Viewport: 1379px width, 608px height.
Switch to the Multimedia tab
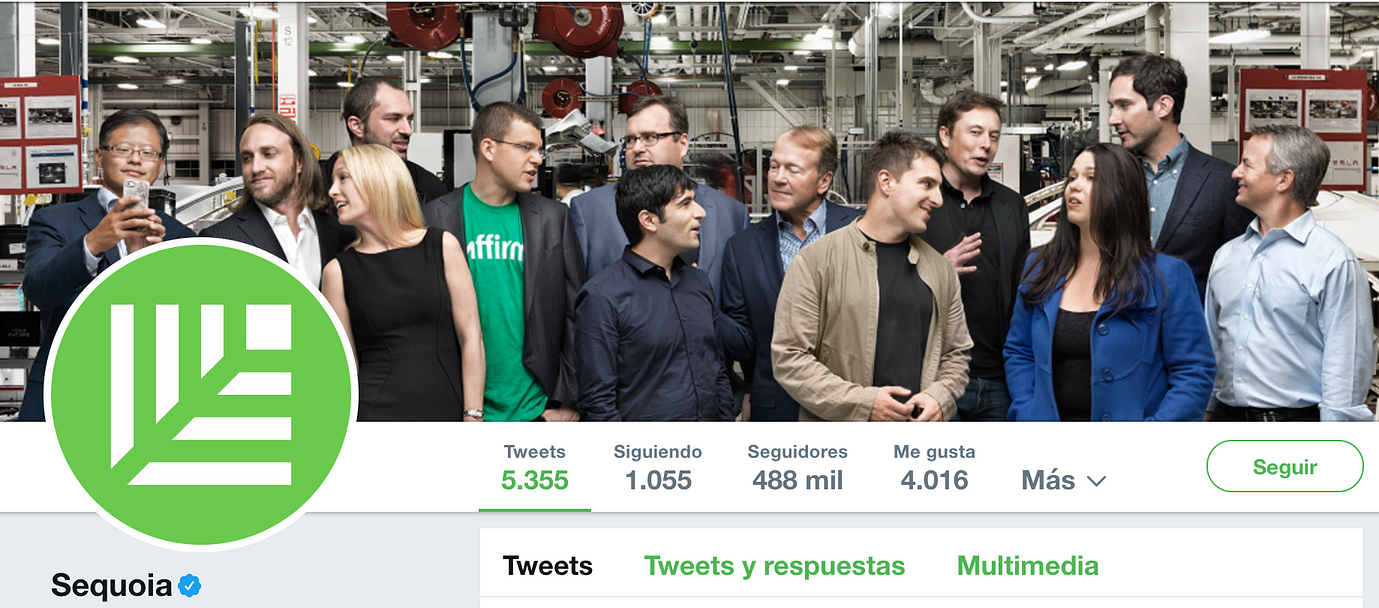click(x=1027, y=565)
